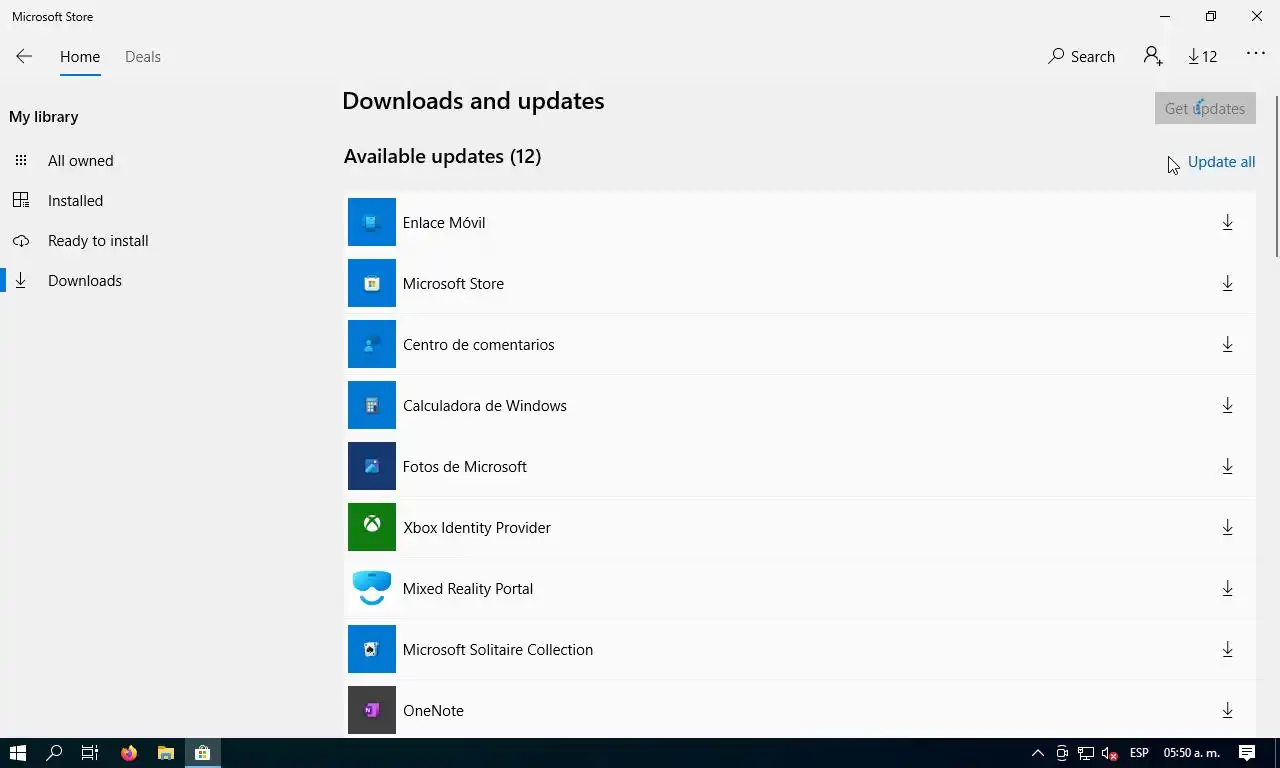
Task: Open the Mixed Reality Portal headset icon
Action: (x=372, y=588)
